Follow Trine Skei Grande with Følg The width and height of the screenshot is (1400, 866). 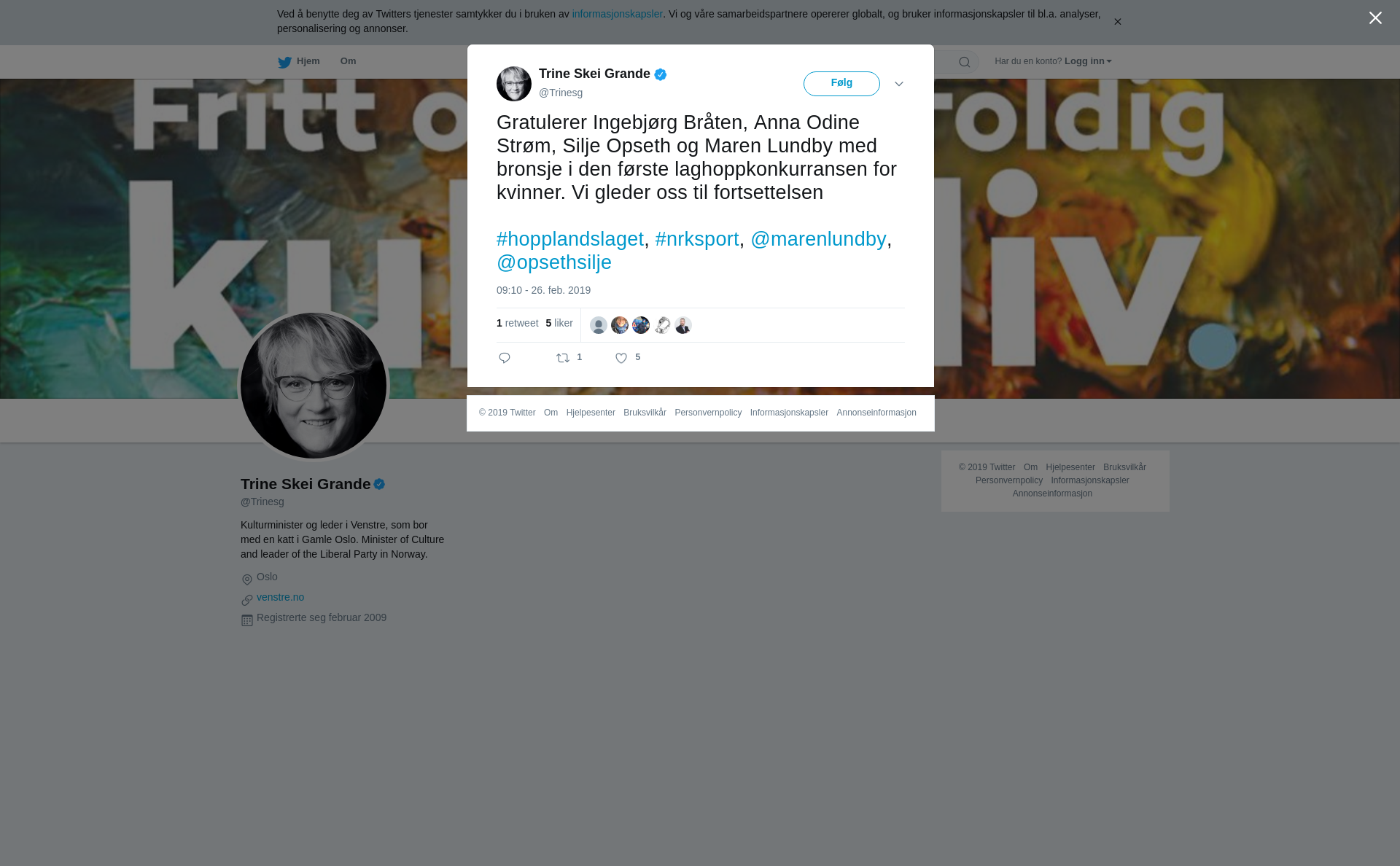click(x=841, y=84)
